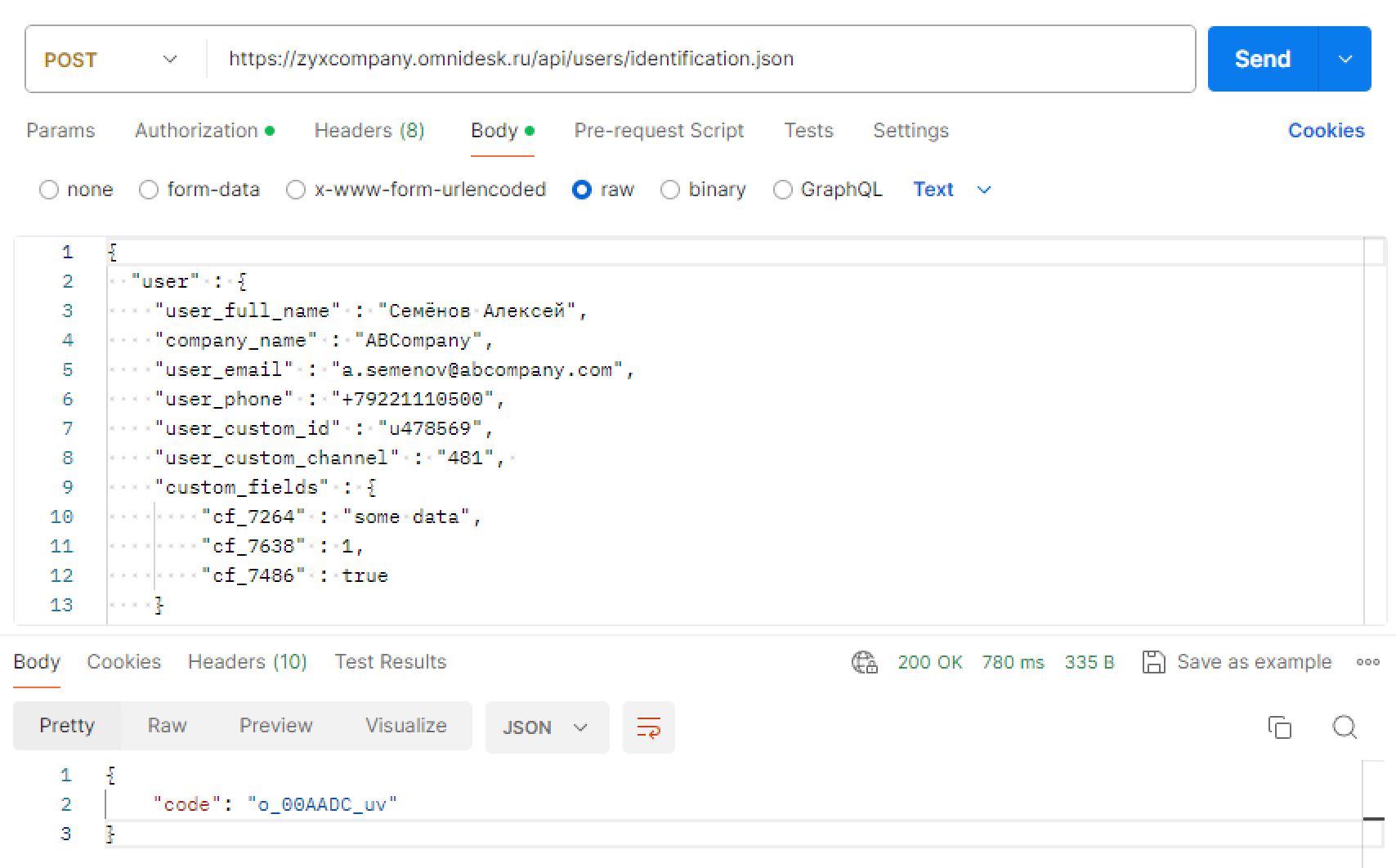Select the raw radio button

point(582,190)
